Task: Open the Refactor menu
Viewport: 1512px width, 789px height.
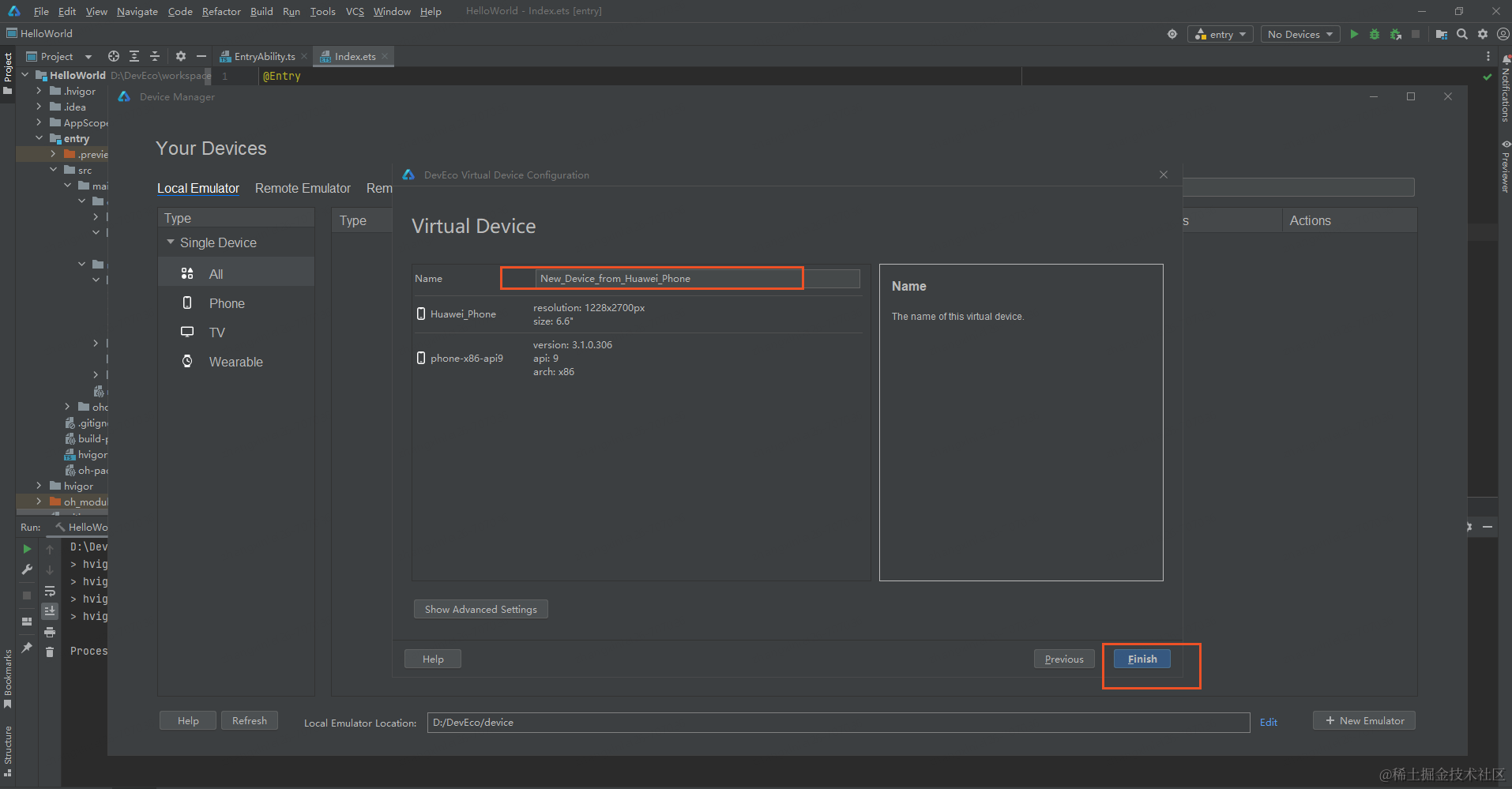Action: coord(221,11)
